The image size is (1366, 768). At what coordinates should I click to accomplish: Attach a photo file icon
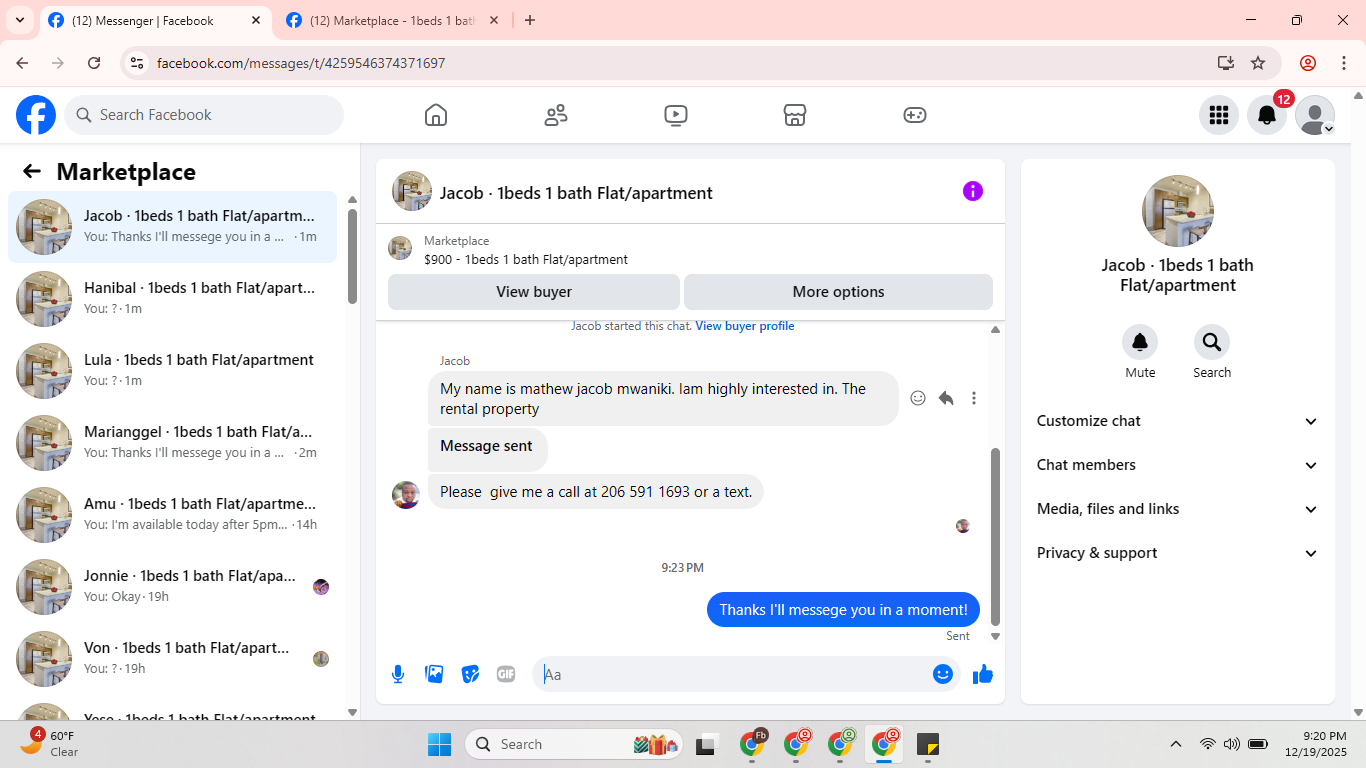coord(434,674)
